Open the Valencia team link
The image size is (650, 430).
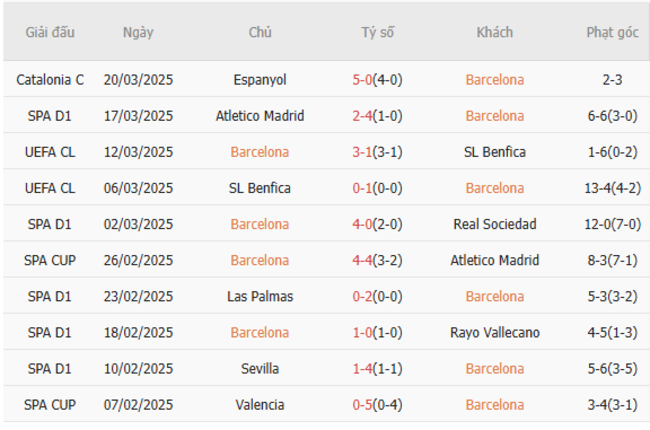pyautogui.click(x=259, y=405)
